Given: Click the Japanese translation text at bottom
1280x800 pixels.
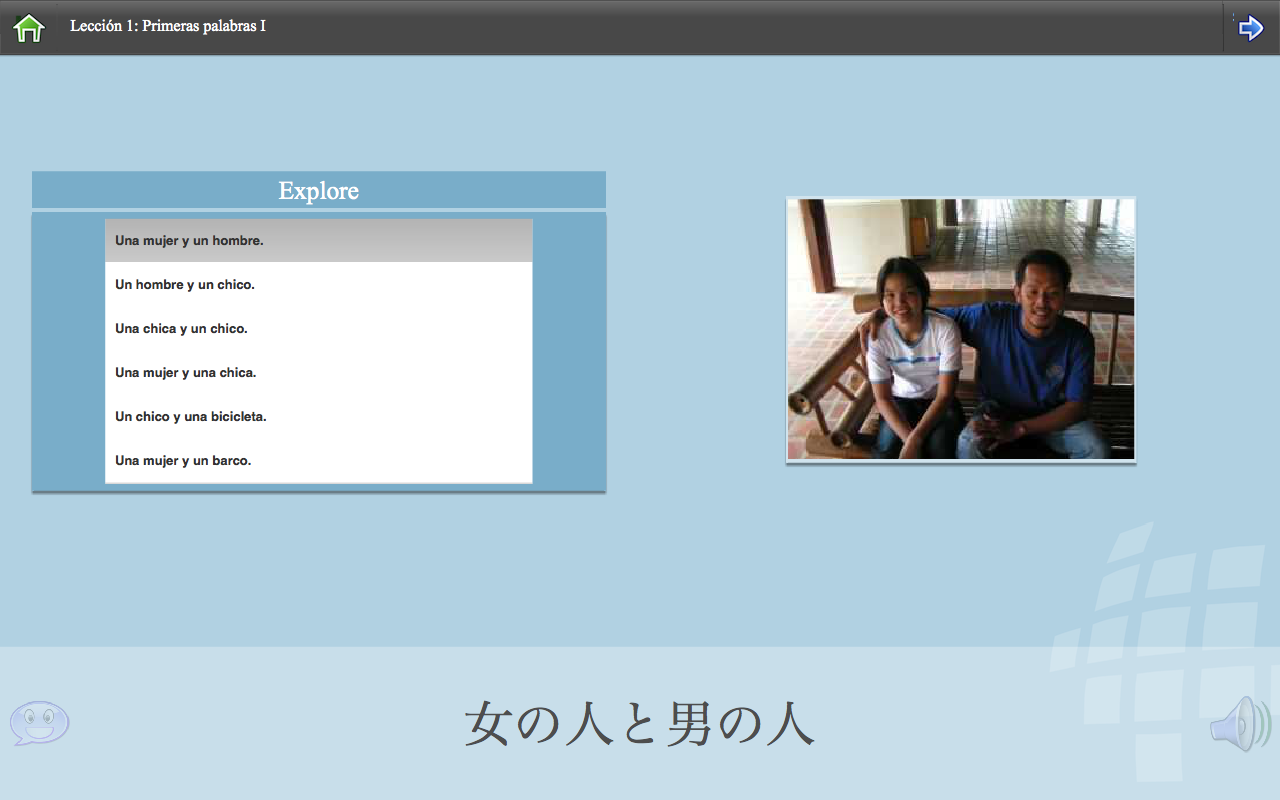Looking at the screenshot, I should (640, 724).
